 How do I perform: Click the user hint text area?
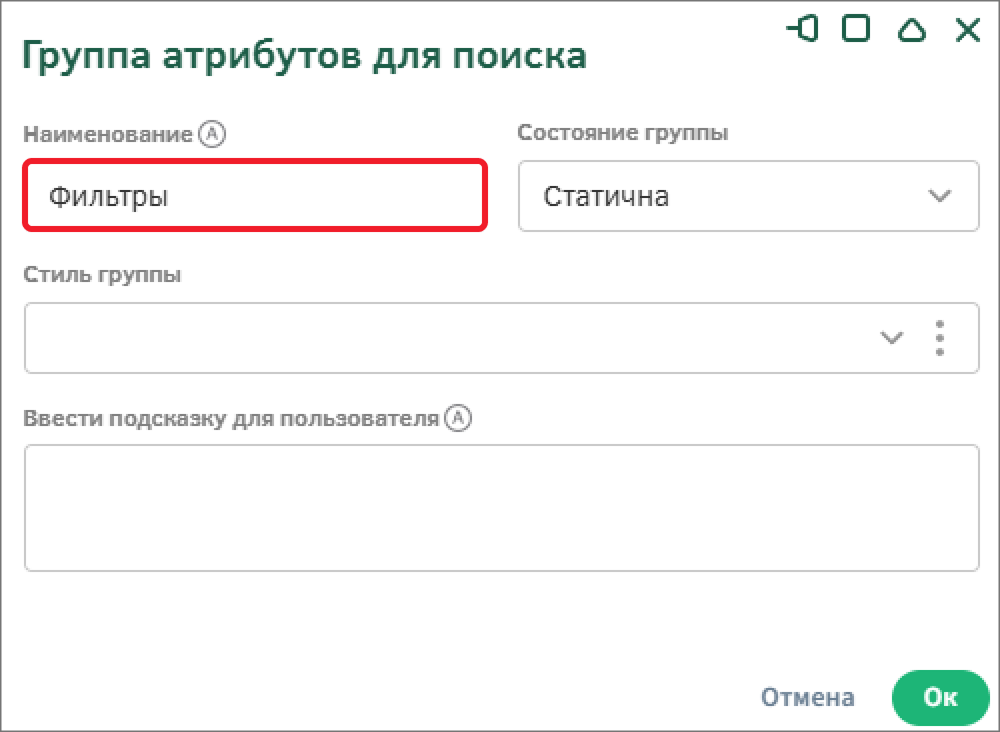point(501,508)
